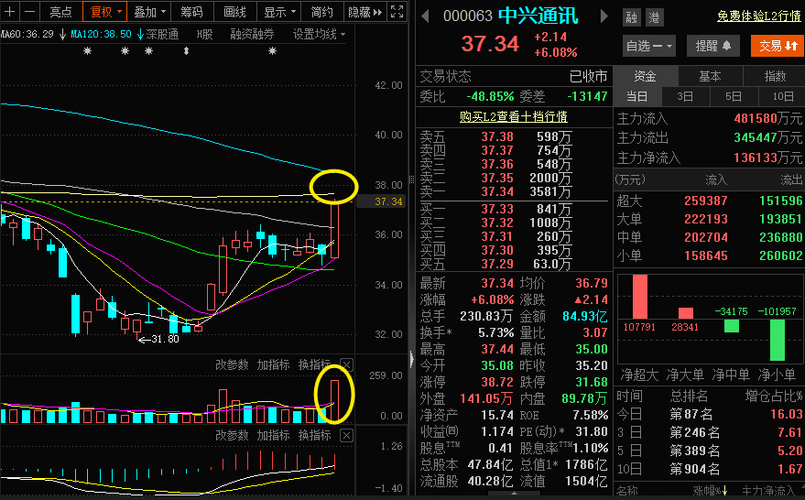
Task: Click 卖五 price 37.38 row
Action: 513,137
